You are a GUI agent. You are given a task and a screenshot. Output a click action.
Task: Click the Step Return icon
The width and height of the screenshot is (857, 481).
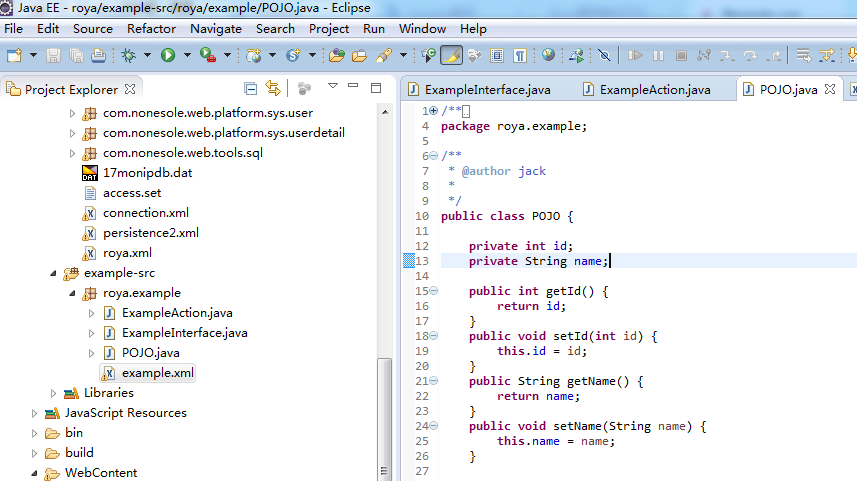pos(773,55)
